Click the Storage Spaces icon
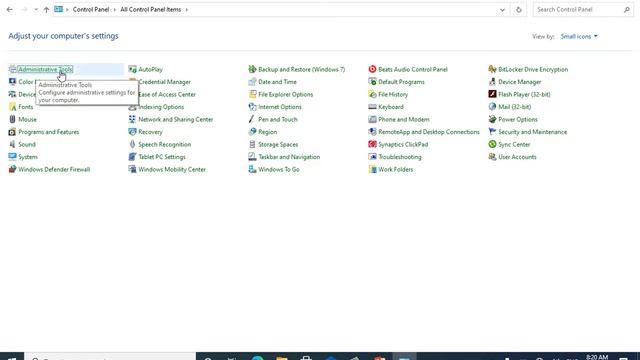This screenshot has height=360, width=640. click(252, 144)
